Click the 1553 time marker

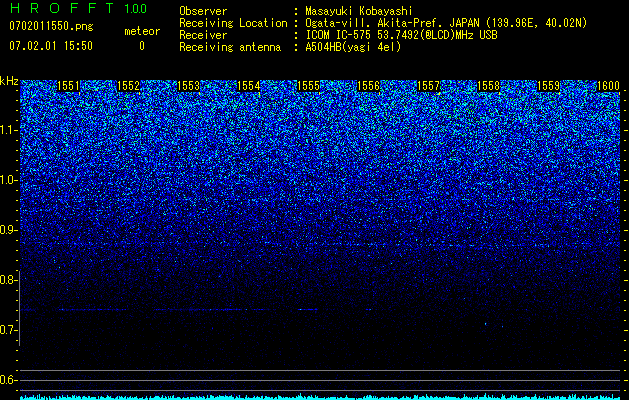click(189, 86)
